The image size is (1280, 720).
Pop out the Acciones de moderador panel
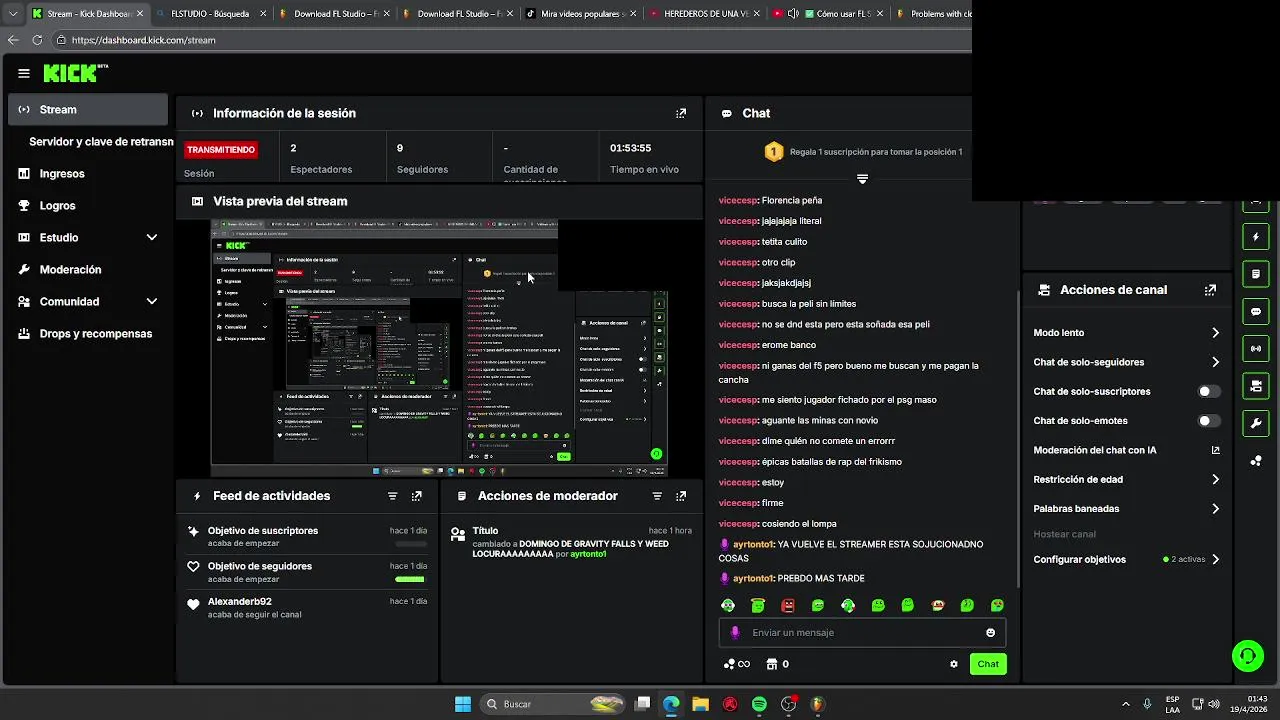pos(681,496)
